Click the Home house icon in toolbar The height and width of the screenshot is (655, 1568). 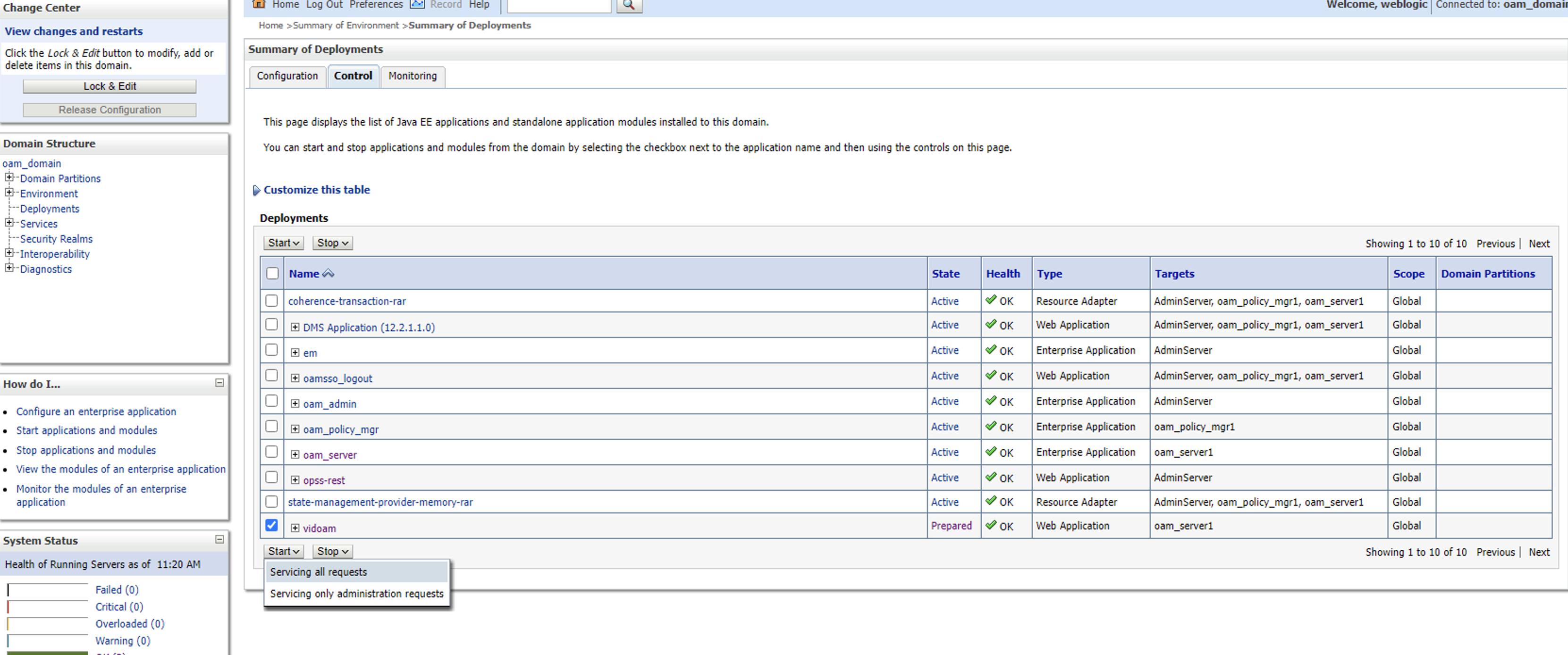click(259, 4)
